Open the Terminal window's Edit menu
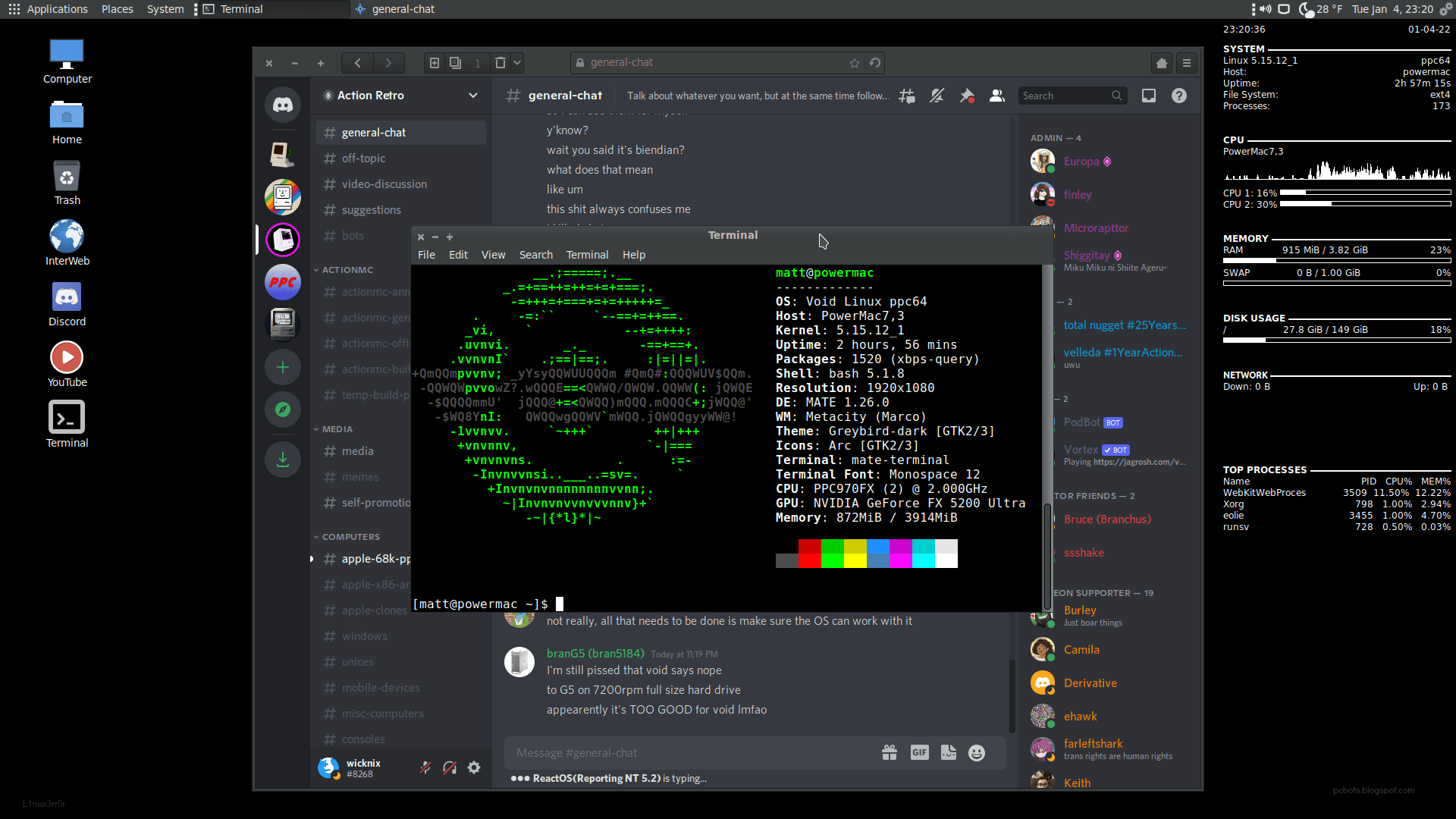 (x=458, y=255)
